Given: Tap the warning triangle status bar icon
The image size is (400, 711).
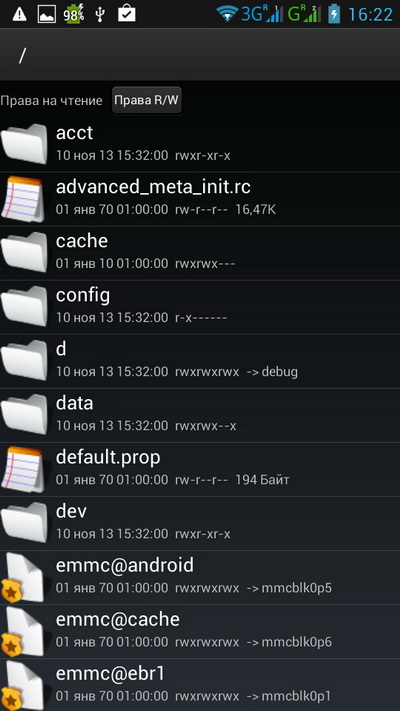Looking at the screenshot, I should click(20, 15).
